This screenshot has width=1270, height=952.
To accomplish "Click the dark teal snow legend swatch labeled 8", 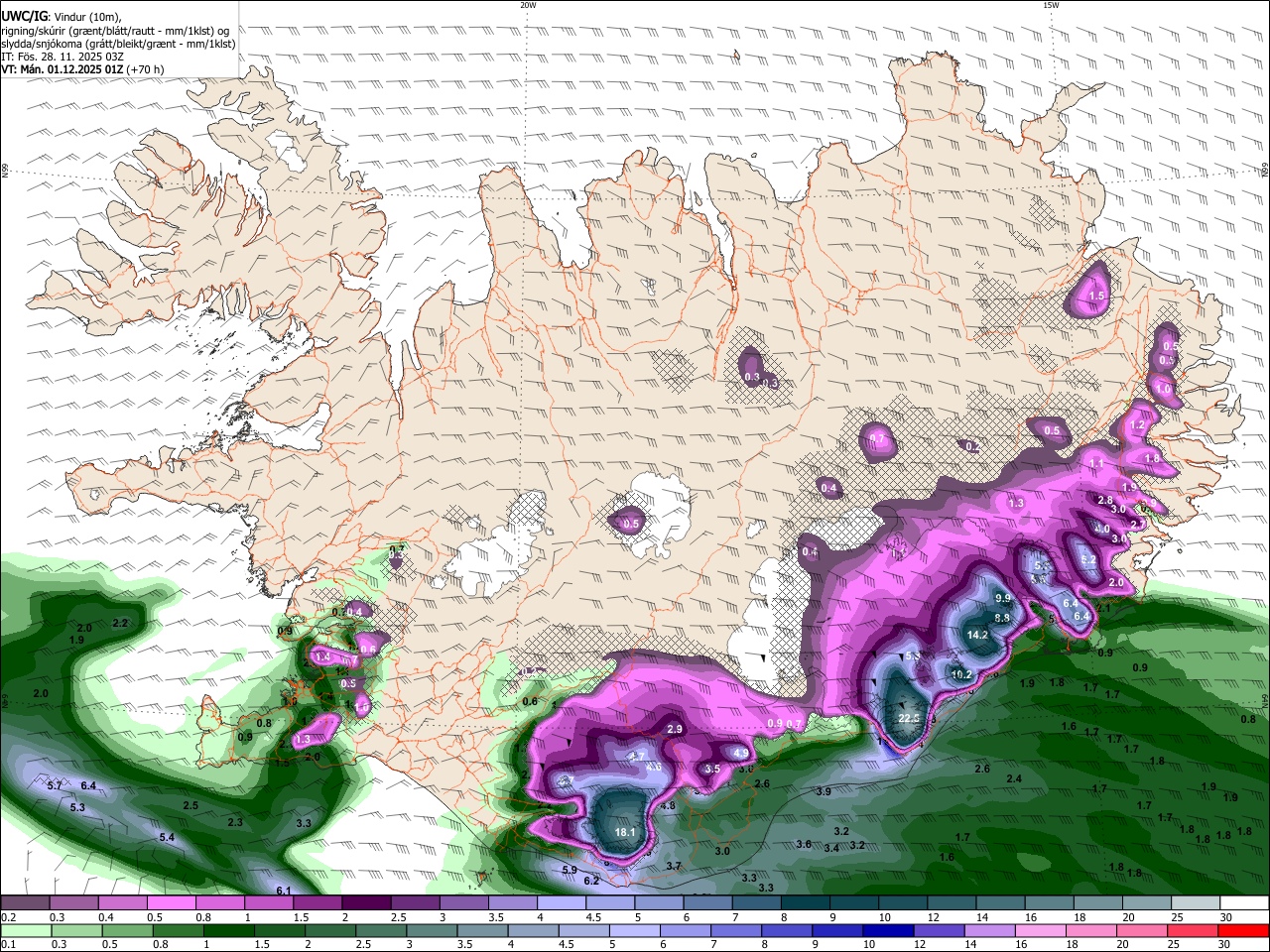I will (804, 903).
